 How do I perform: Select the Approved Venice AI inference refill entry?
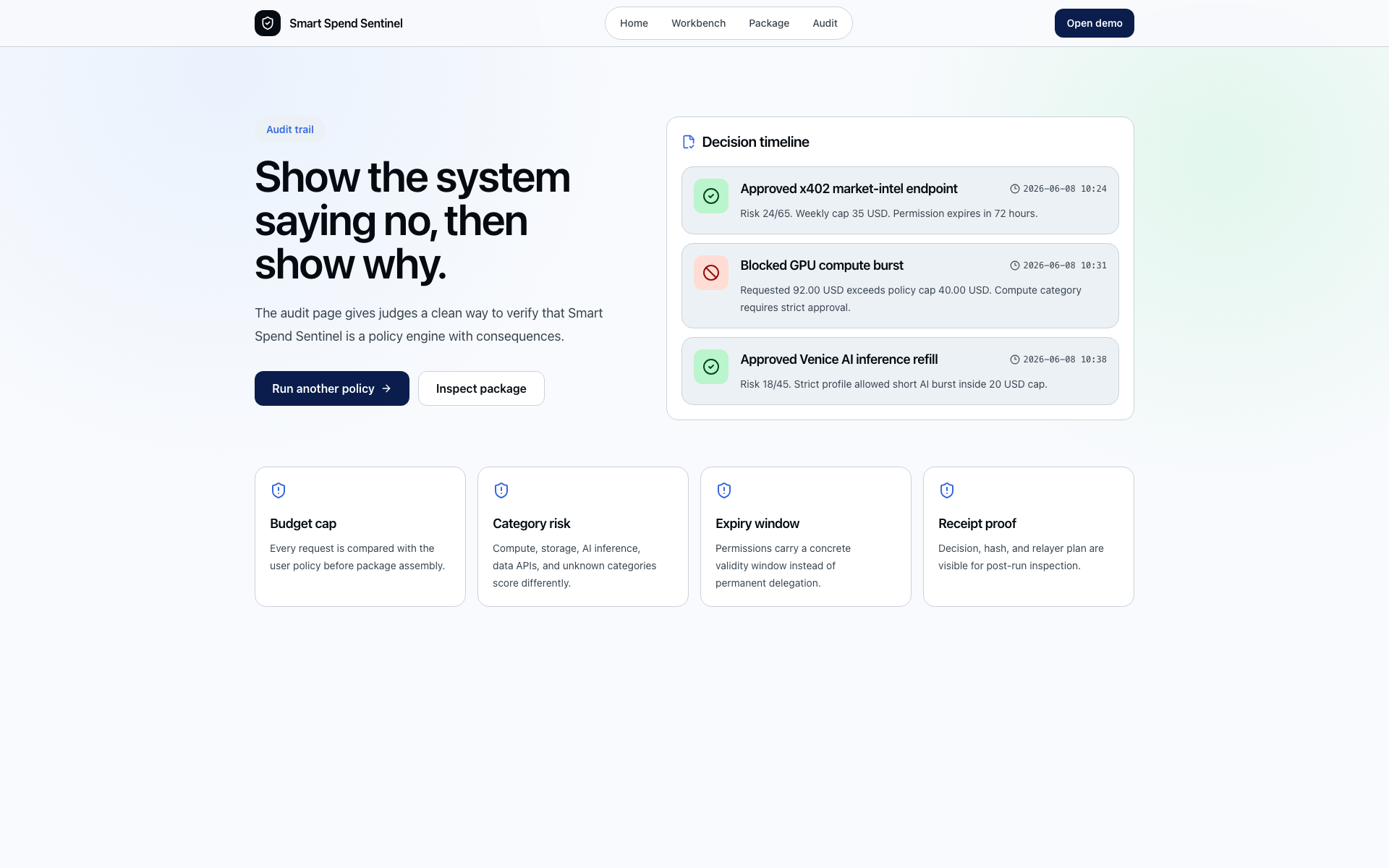(x=900, y=371)
